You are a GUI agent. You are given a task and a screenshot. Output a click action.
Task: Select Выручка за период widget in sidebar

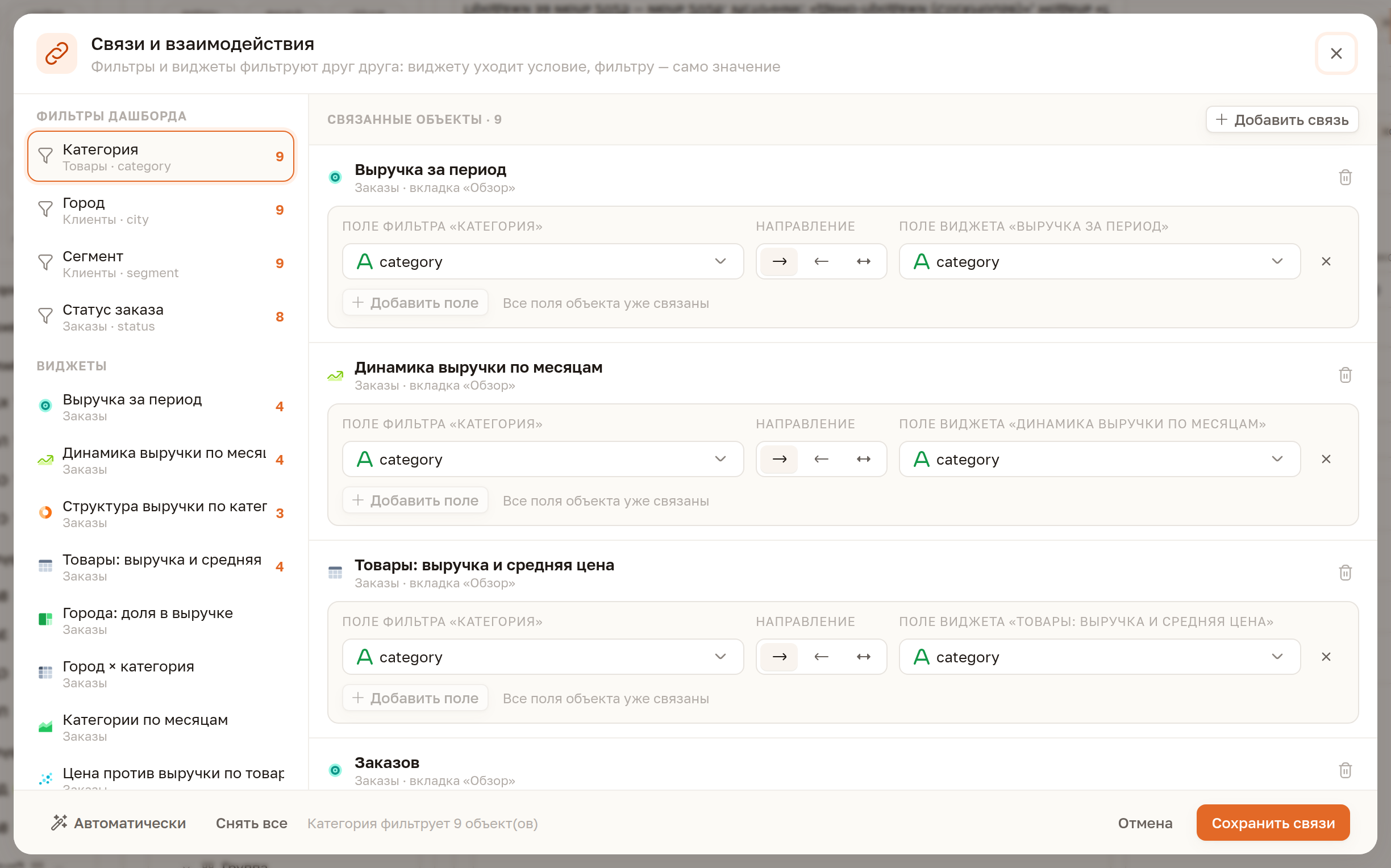point(161,406)
